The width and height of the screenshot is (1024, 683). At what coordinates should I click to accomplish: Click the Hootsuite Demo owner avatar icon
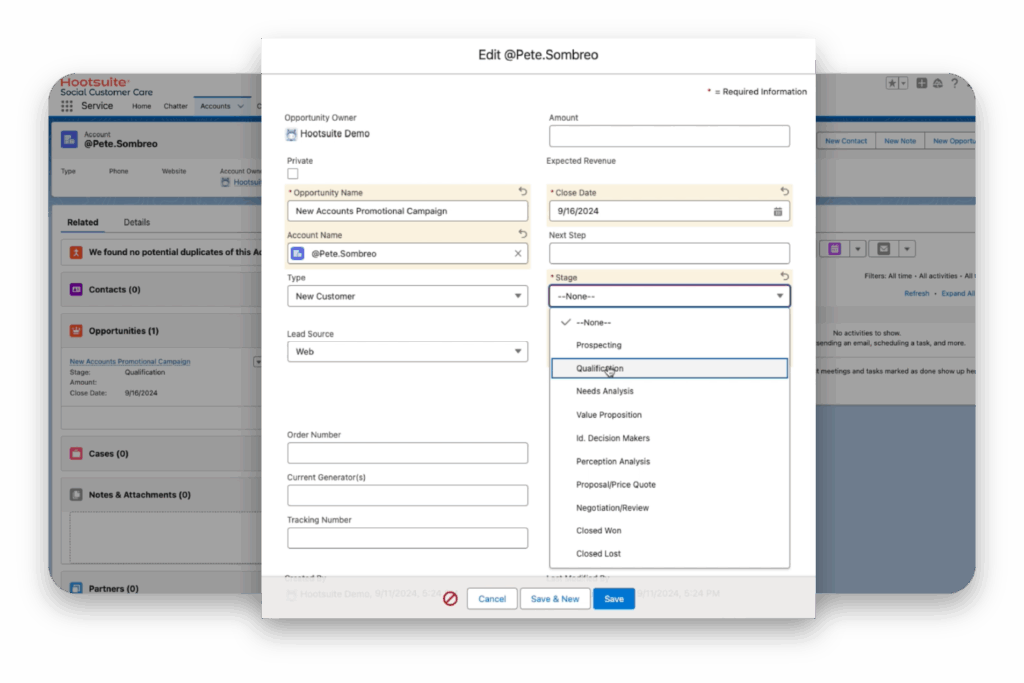point(291,134)
